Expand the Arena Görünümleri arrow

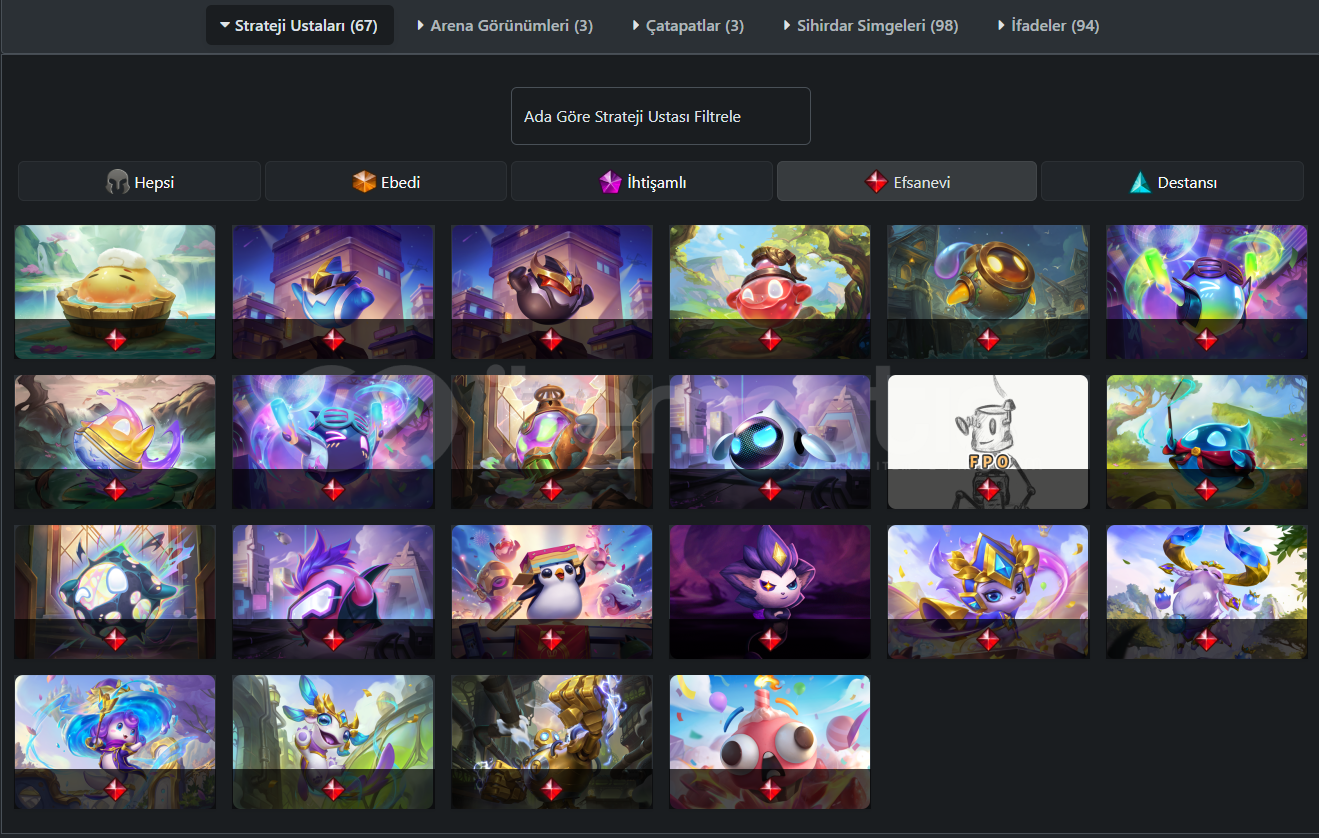point(421,25)
